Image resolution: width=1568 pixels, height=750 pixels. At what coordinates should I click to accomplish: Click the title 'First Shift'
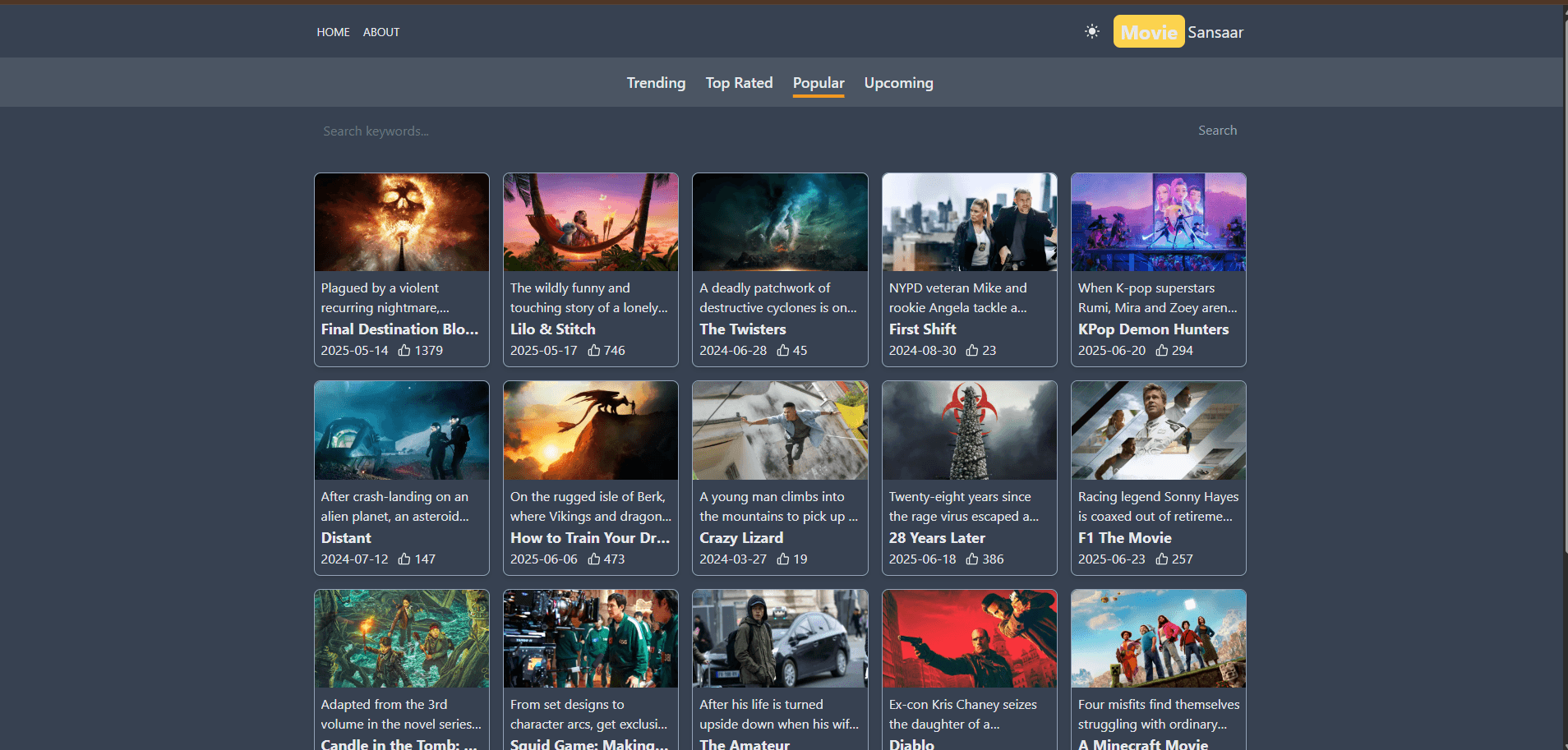pyautogui.click(x=923, y=329)
